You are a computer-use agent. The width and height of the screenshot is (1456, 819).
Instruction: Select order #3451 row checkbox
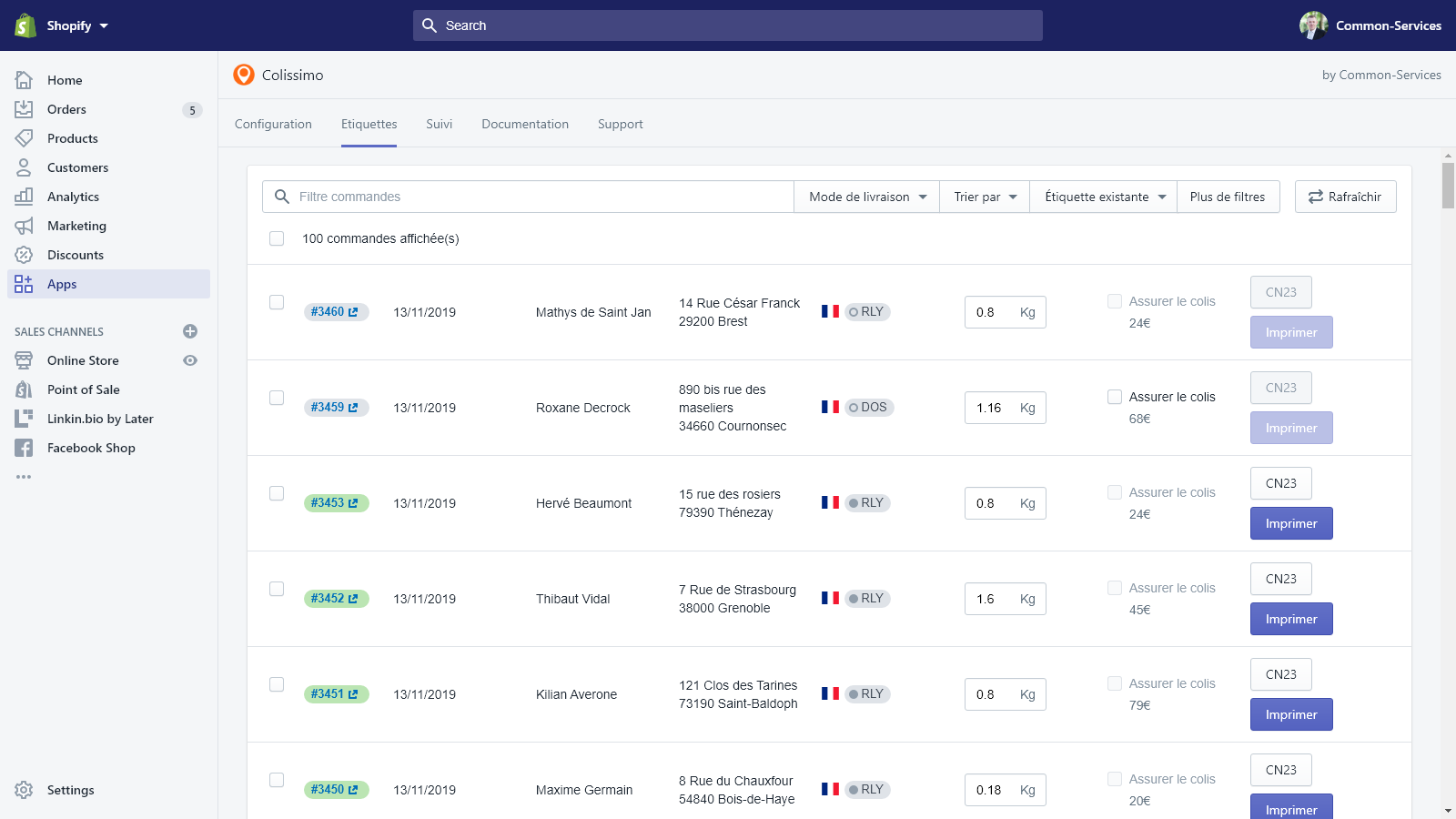(277, 684)
